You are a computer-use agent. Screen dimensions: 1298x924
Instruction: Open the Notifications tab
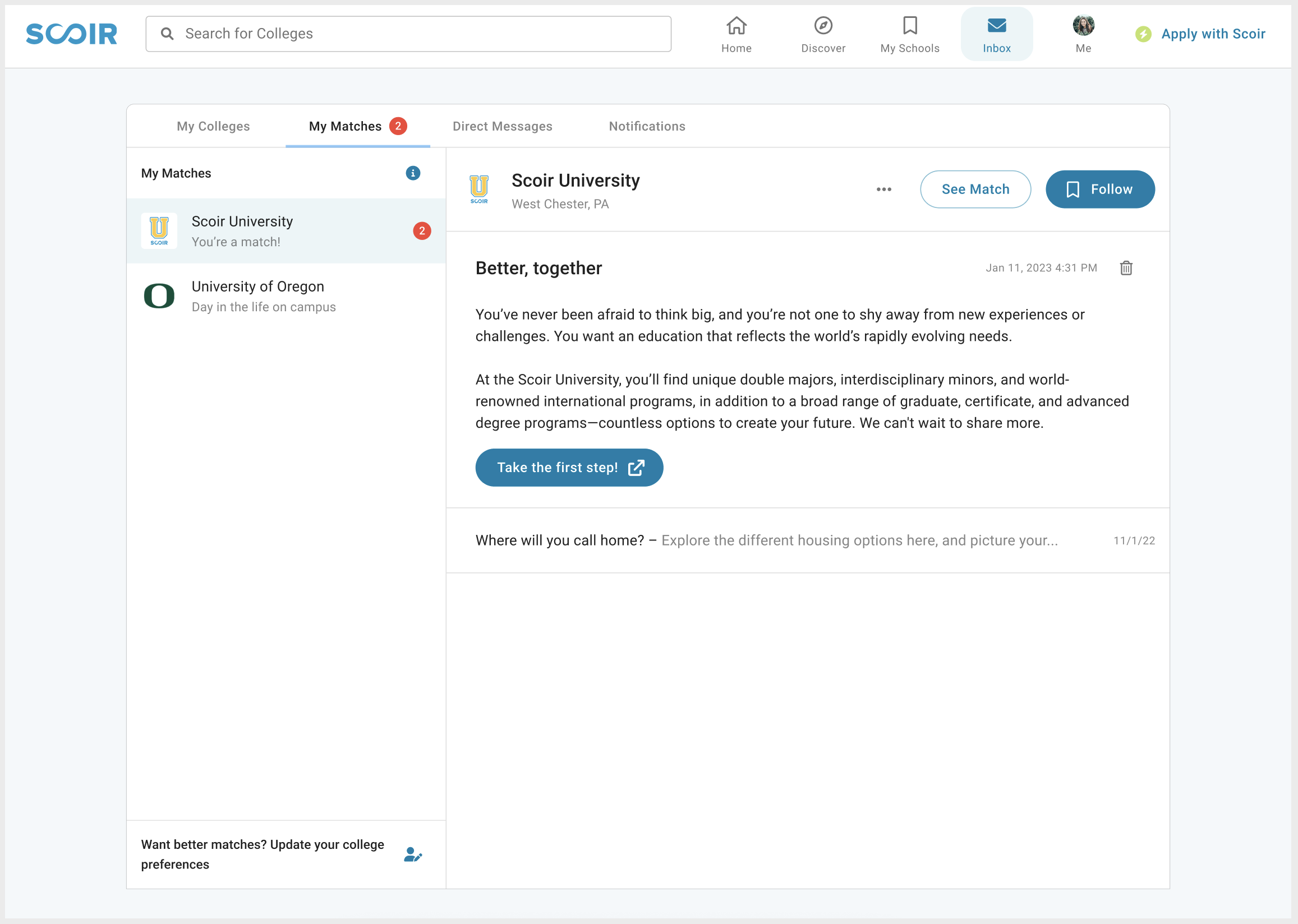coord(646,126)
